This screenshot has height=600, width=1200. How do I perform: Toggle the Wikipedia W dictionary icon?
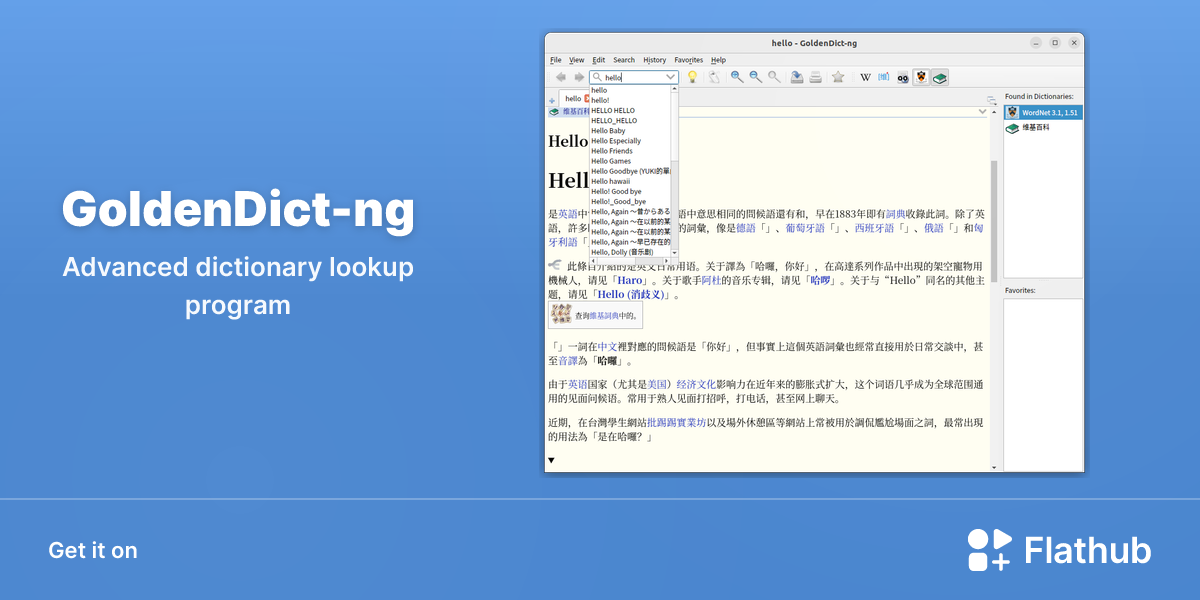click(865, 77)
